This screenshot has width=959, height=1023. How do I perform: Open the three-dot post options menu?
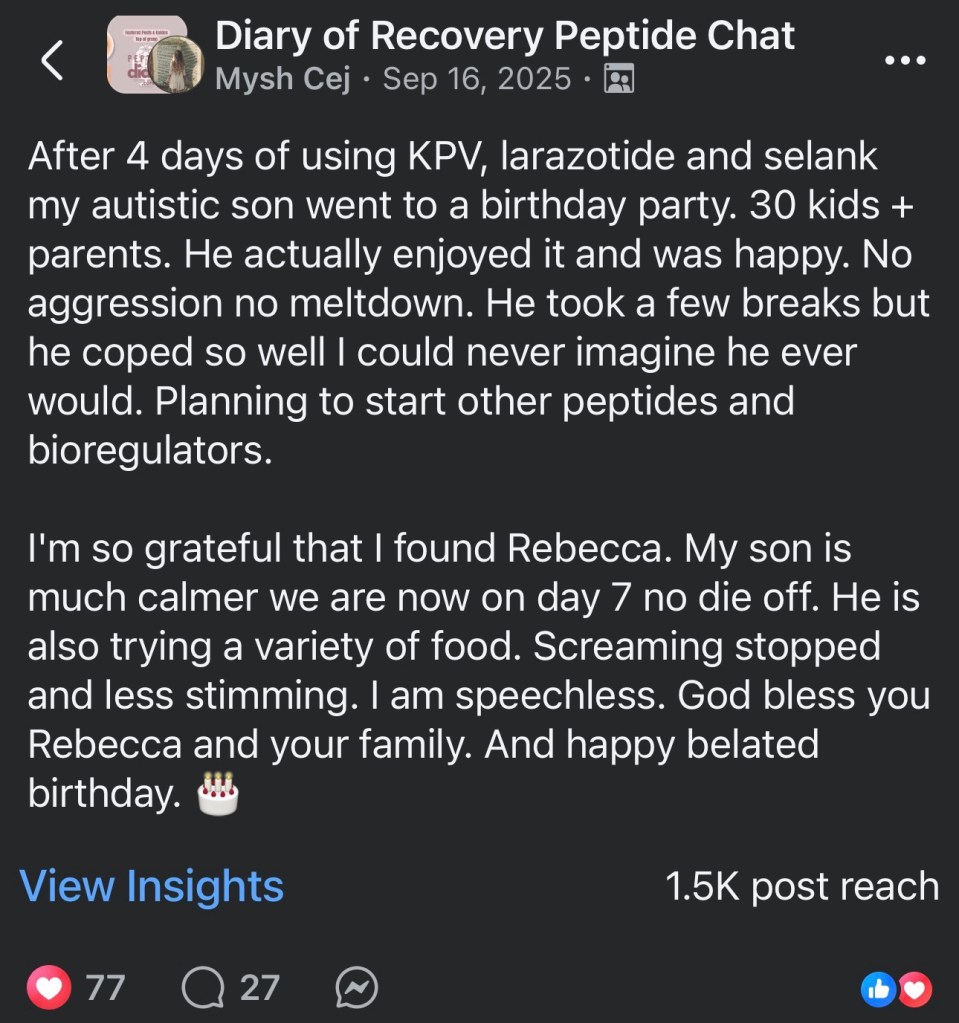(906, 60)
